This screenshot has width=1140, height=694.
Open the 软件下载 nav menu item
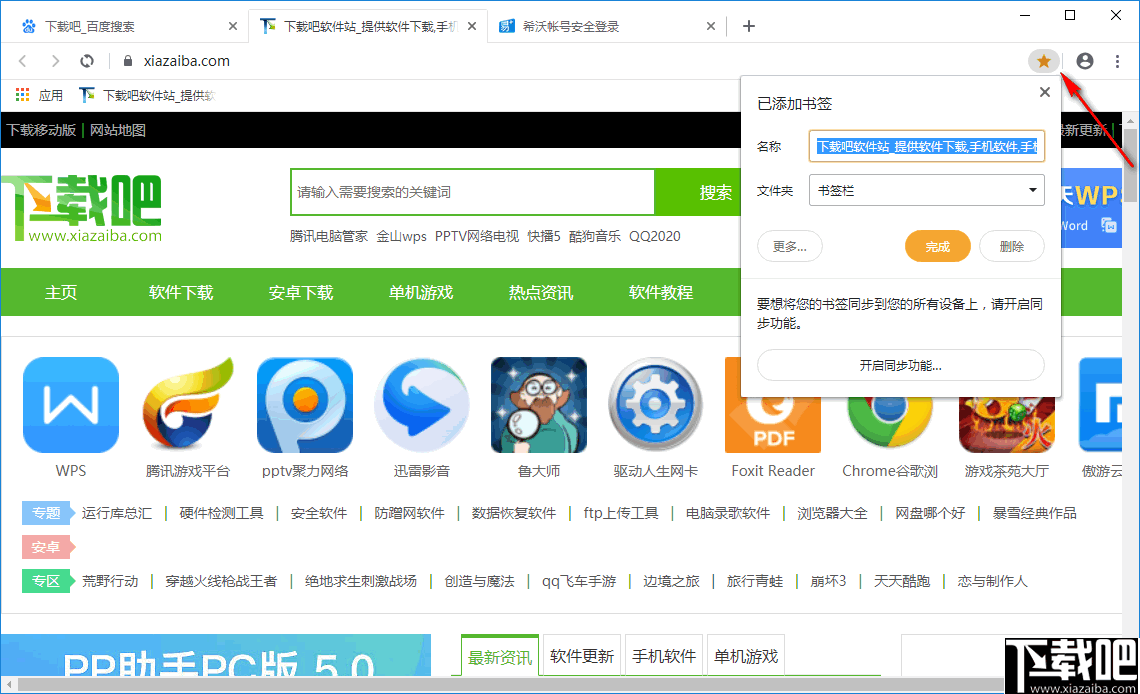click(x=181, y=292)
